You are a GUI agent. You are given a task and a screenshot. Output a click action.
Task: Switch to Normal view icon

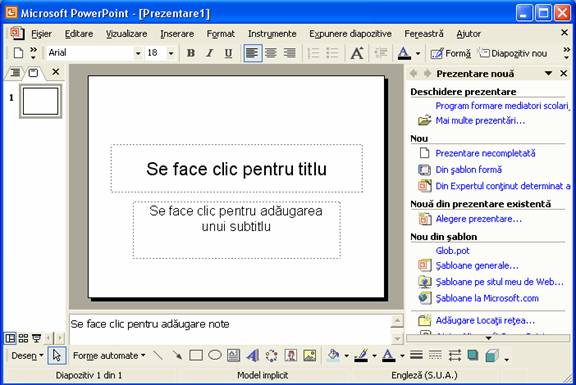(x=10, y=338)
